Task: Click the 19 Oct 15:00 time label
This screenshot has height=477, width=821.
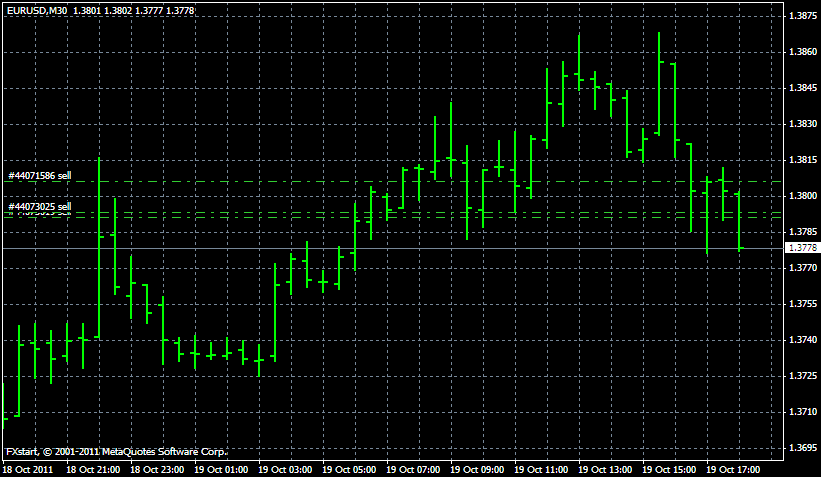Action: click(x=669, y=470)
